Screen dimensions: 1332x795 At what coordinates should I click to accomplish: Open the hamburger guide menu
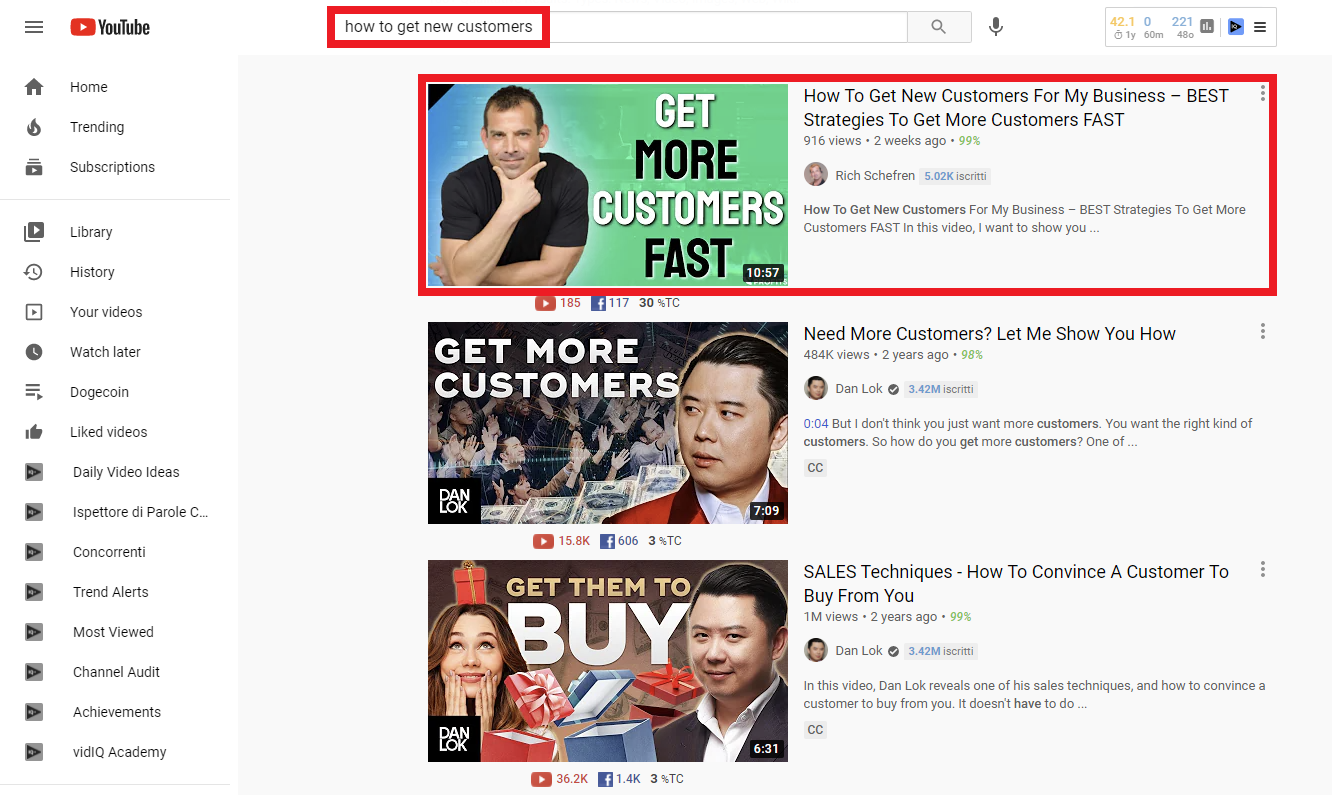(34, 27)
